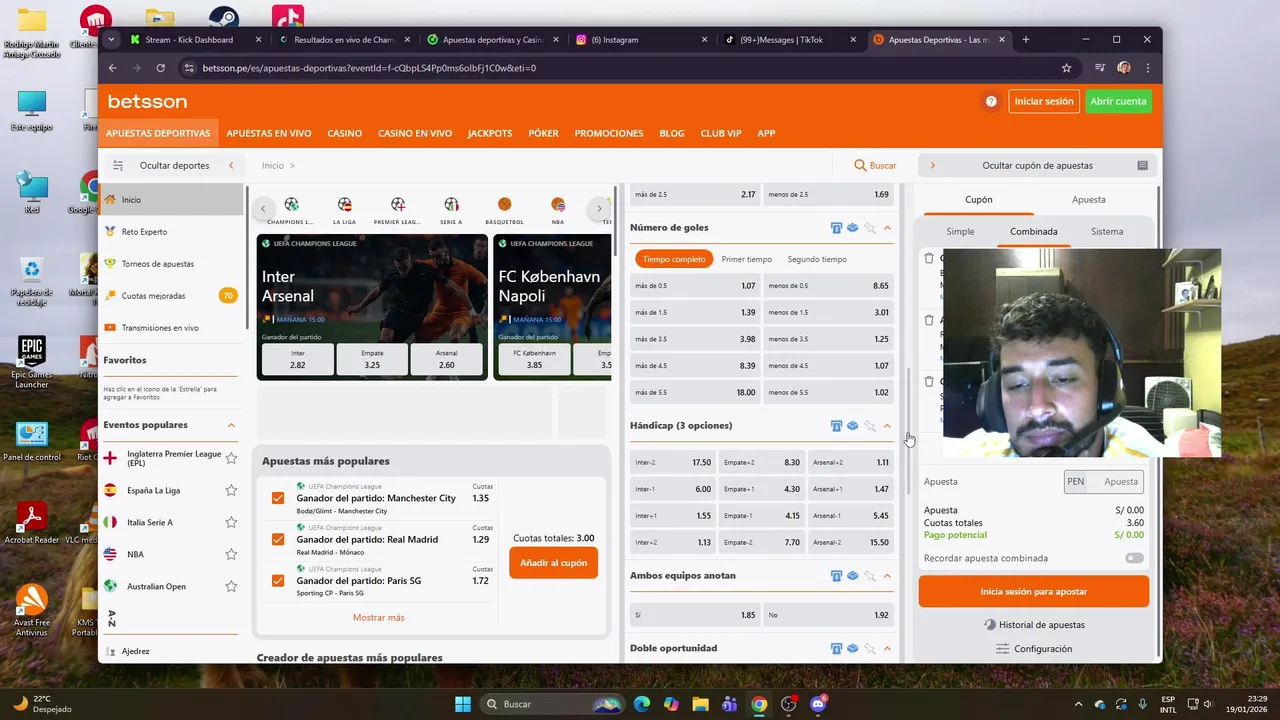Open the Chrome tab search dropdown

point(111,39)
